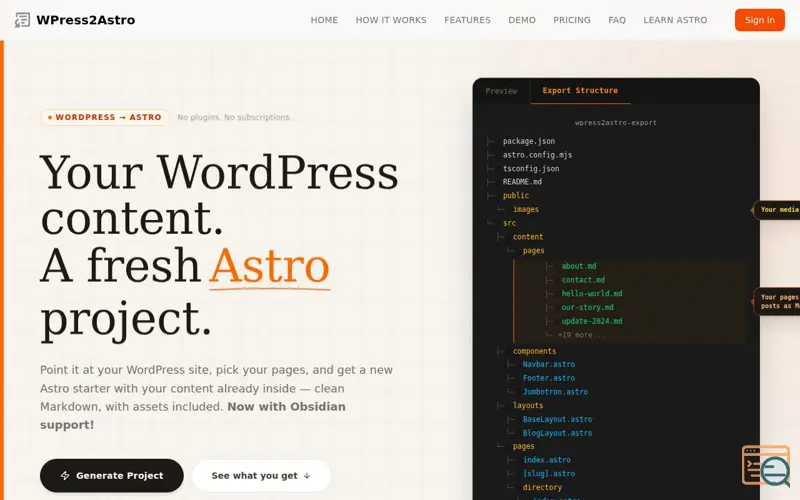Select contact.md file
Screen dimensions: 800x500
(583, 280)
